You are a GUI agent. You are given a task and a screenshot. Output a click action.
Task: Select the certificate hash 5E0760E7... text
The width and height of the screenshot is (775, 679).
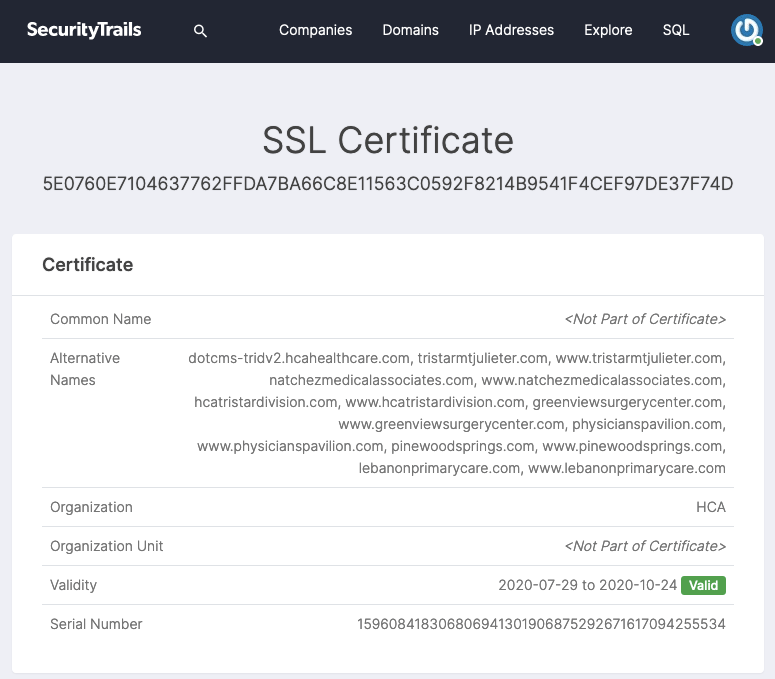(x=388, y=184)
